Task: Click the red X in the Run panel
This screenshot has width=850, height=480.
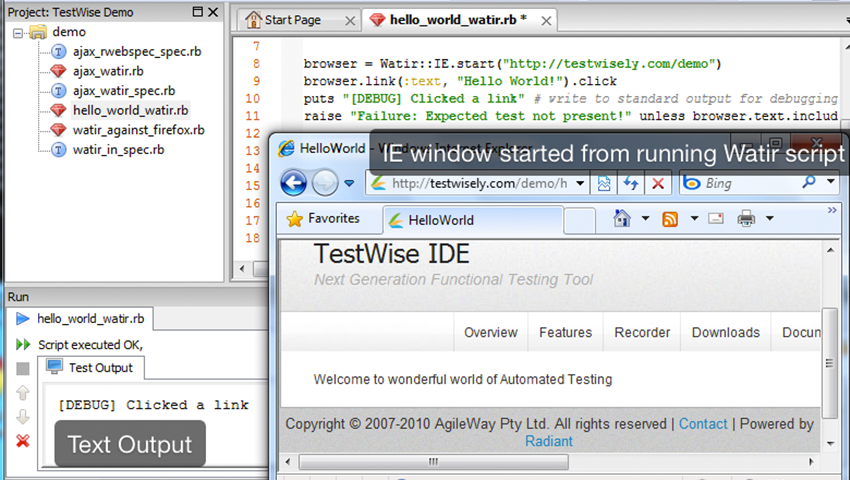Action: click(x=23, y=441)
